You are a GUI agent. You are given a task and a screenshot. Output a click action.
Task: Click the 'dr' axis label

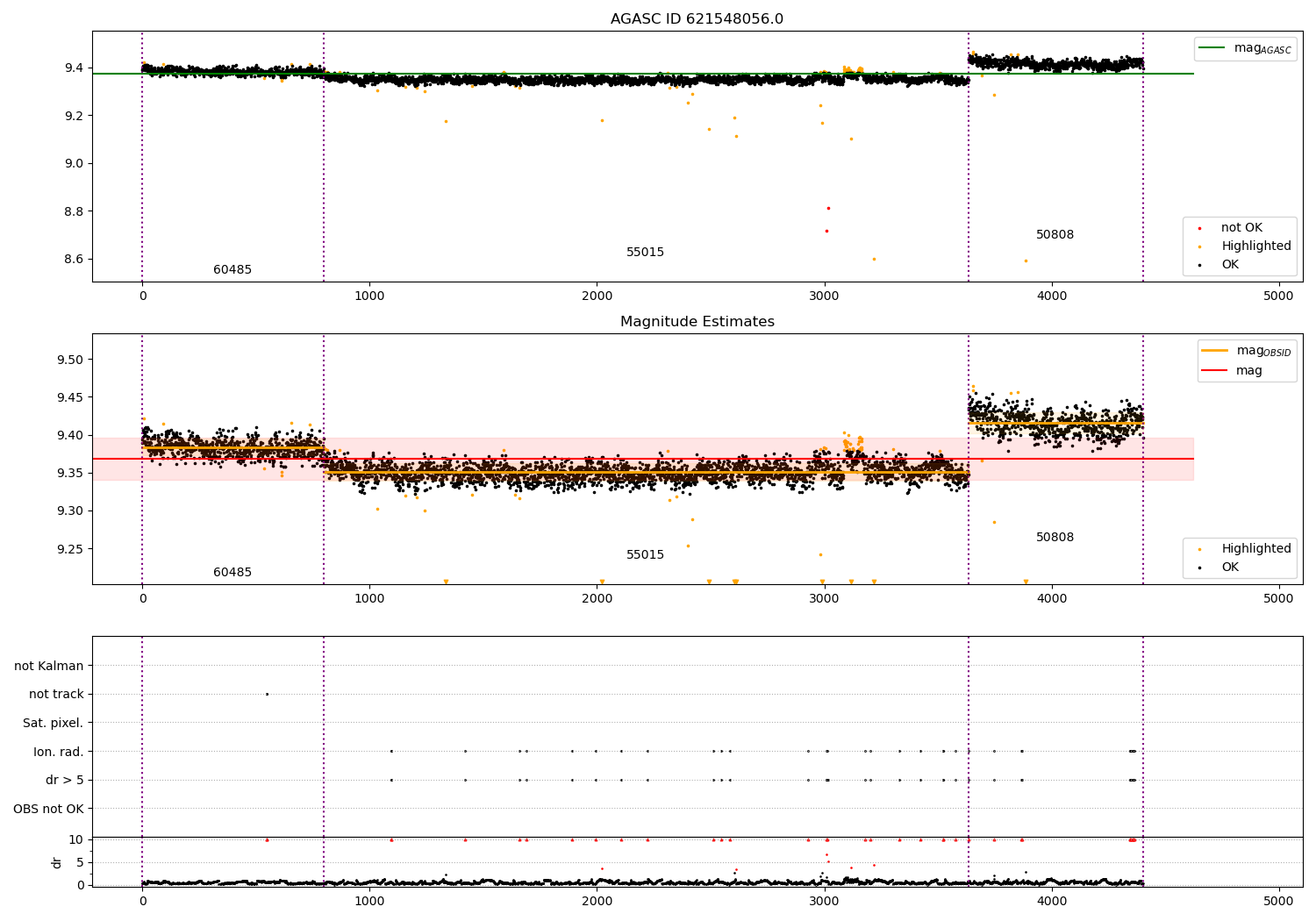coord(57,862)
